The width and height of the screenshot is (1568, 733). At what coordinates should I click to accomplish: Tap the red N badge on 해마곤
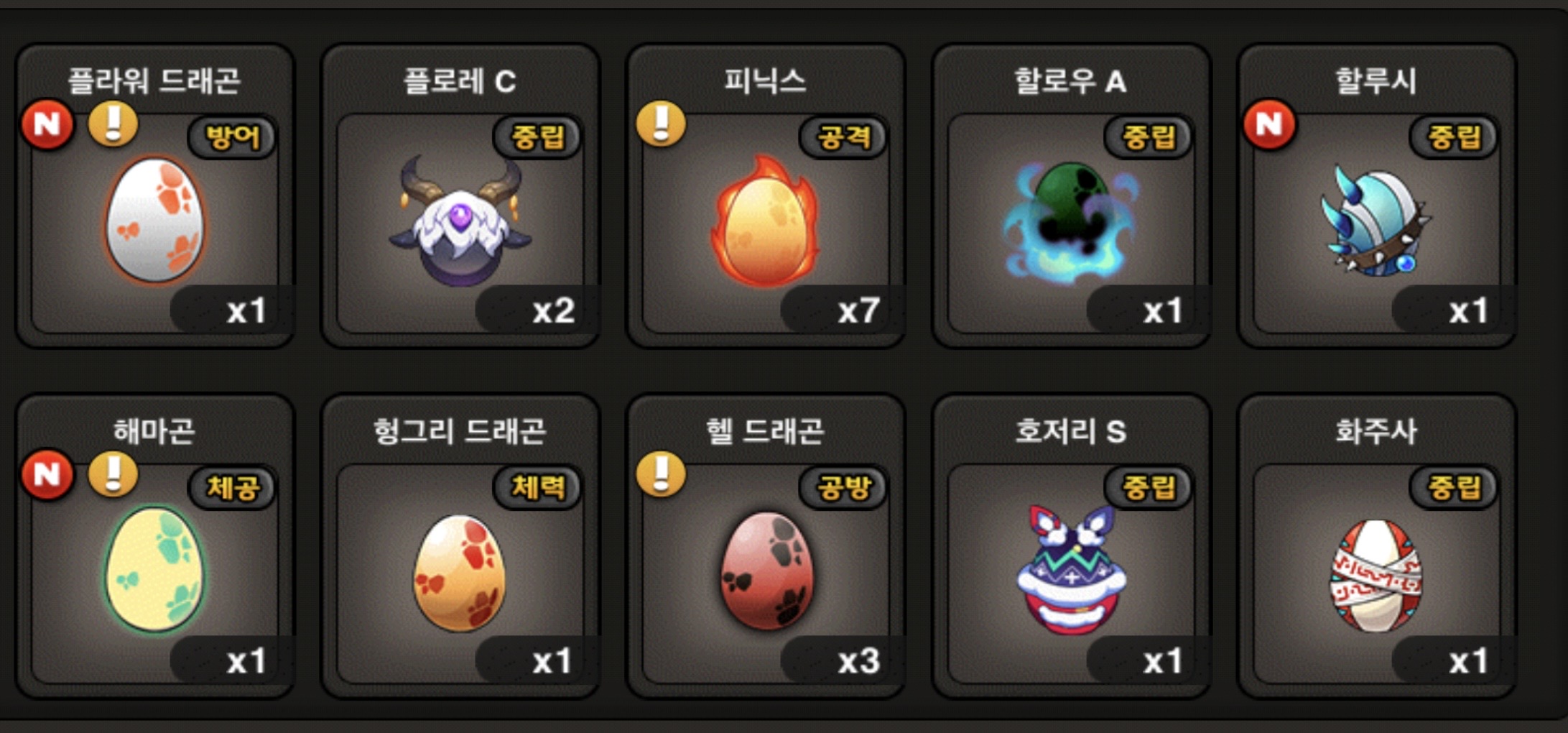[47, 475]
